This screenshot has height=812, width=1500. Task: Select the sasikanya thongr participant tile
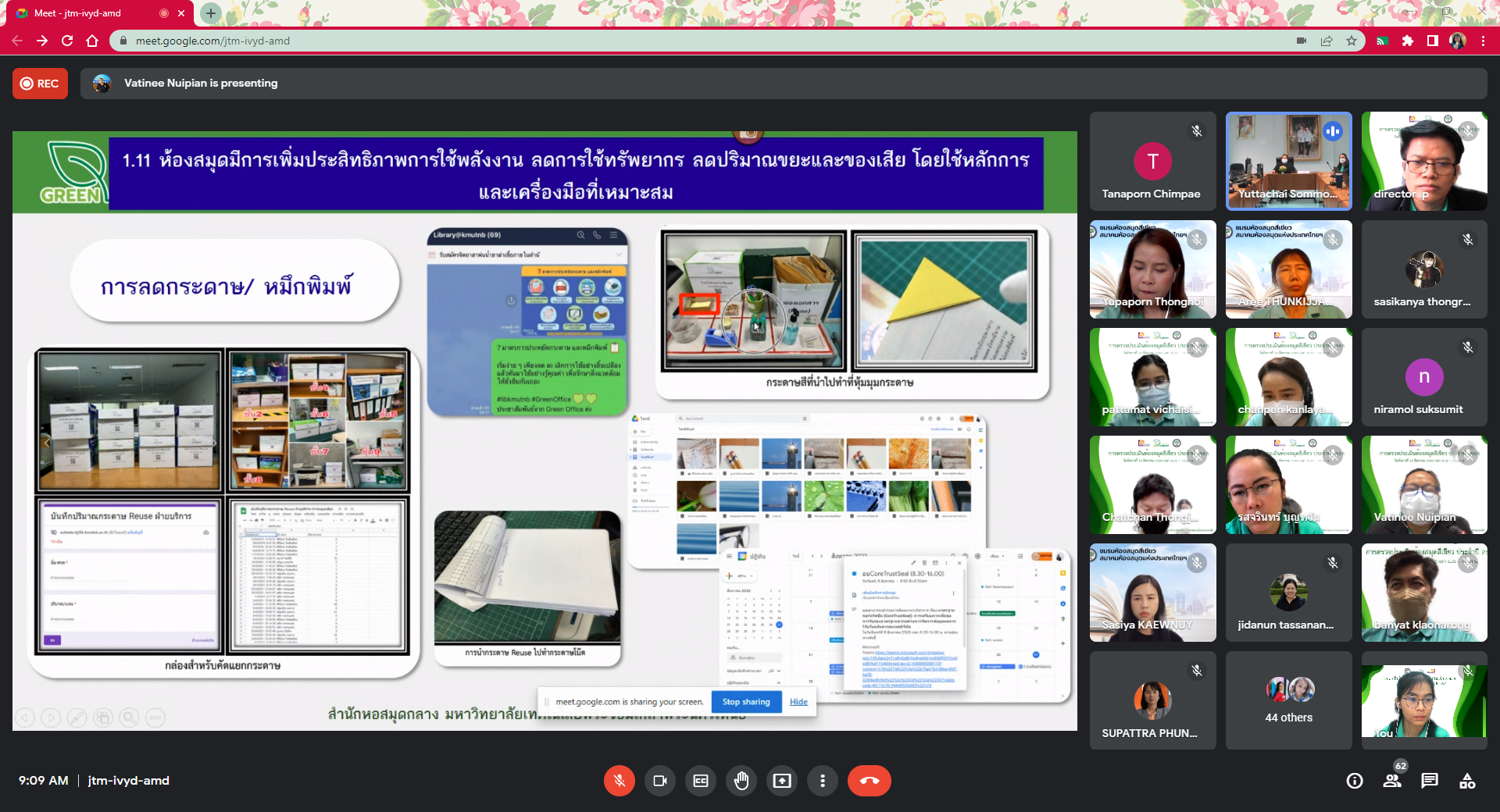tap(1424, 269)
